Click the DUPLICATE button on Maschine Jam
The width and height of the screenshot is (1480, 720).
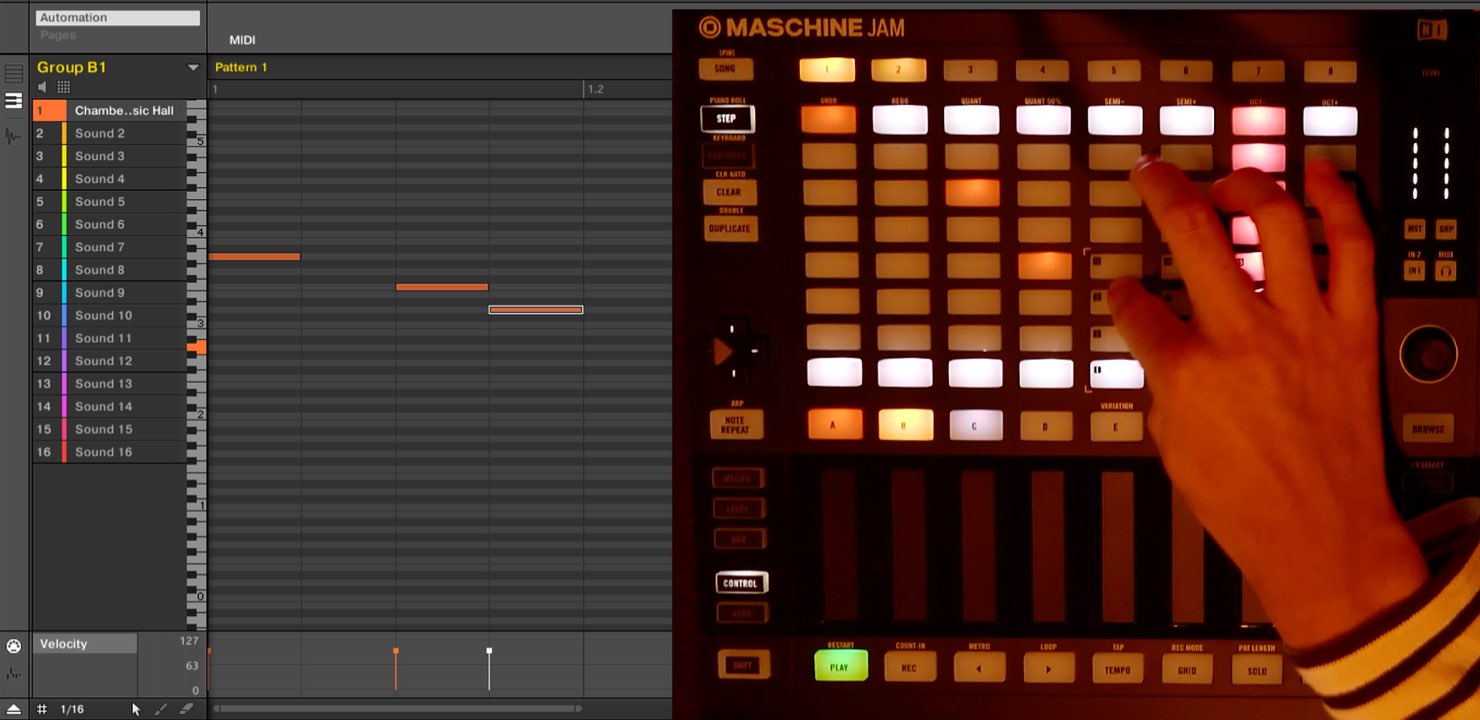click(x=730, y=229)
